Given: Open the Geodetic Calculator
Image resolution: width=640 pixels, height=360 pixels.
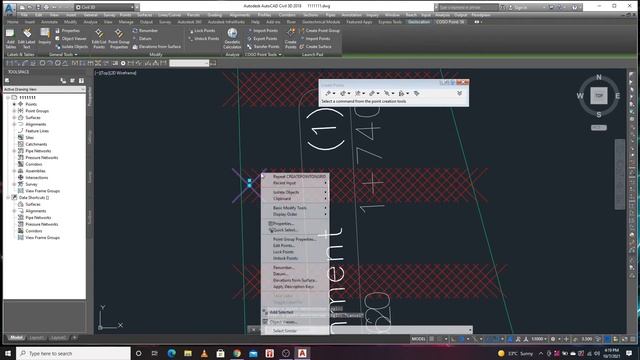Looking at the screenshot, I should click(232, 38).
